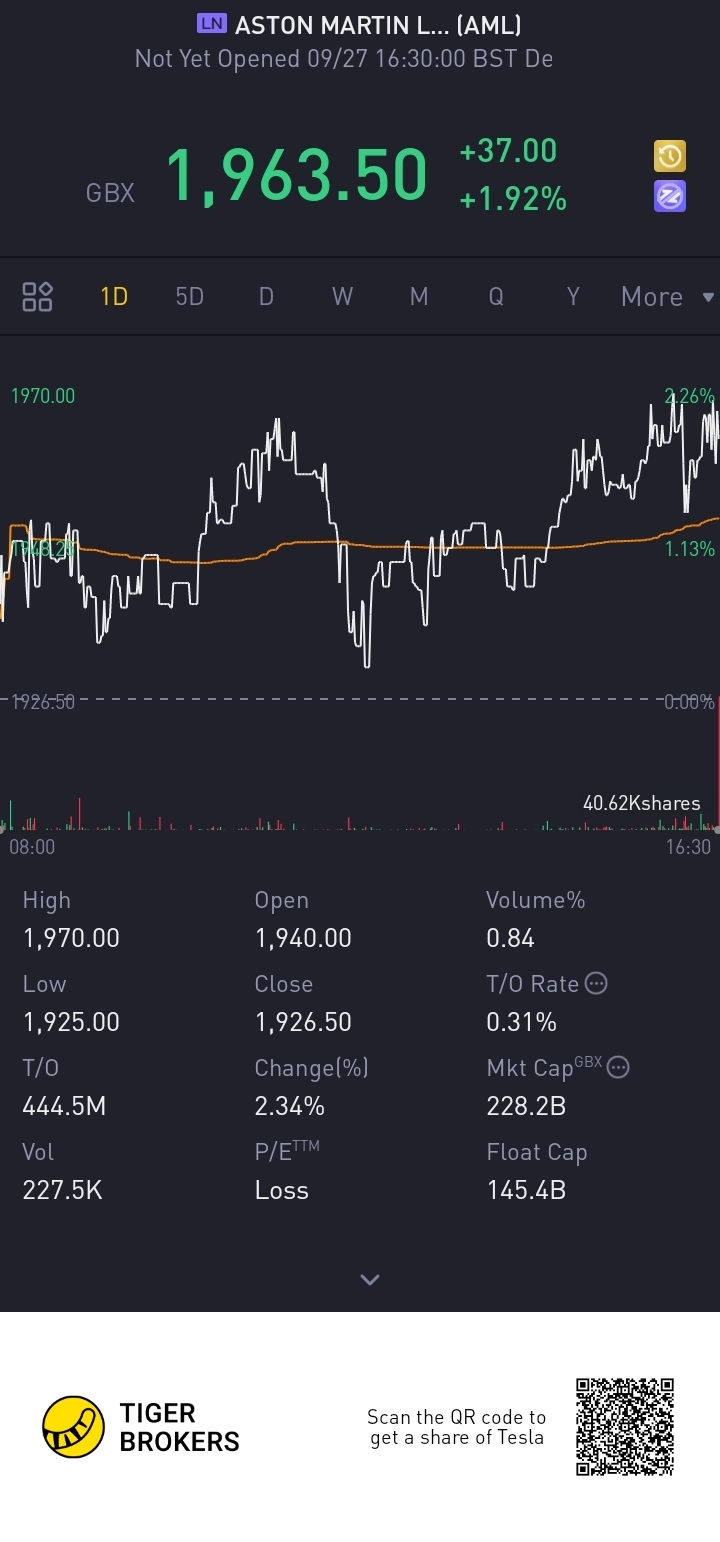Switch to the D daily chart tab
The height and width of the screenshot is (1542, 720).
point(266,297)
